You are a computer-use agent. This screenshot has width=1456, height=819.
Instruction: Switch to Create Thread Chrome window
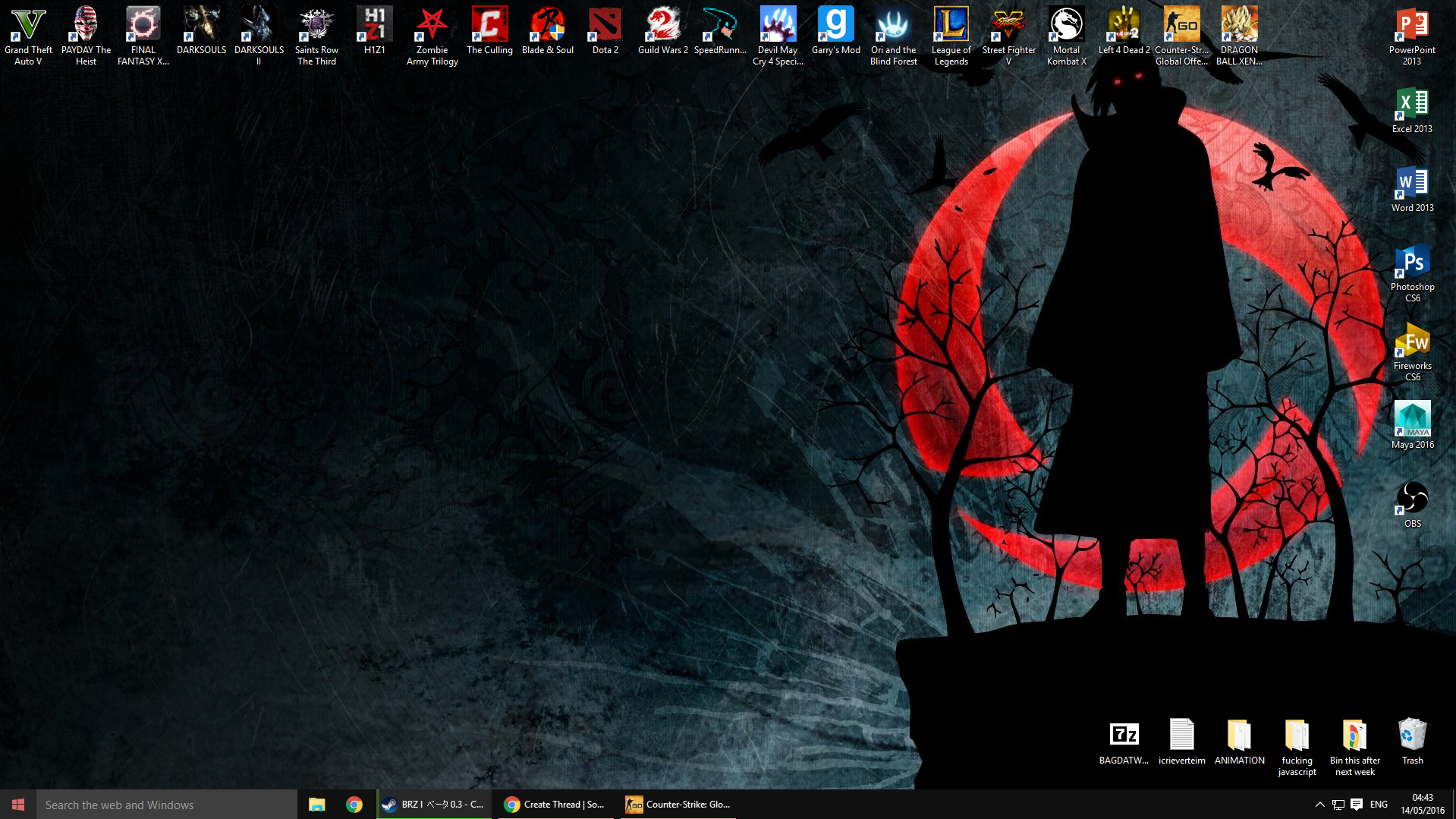555,805
